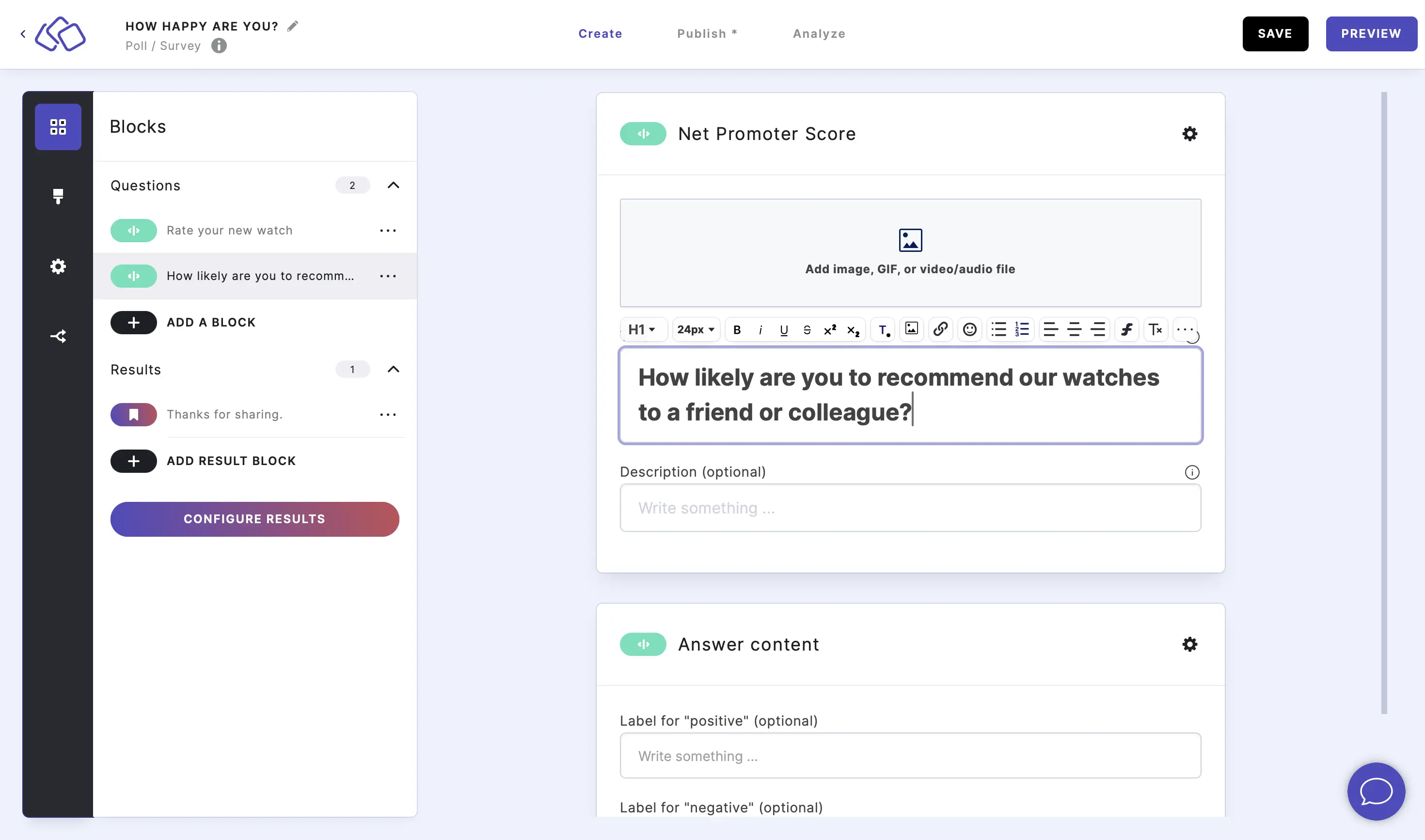Toggle the 'Rate your new watch' question block
The width and height of the screenshot is (1425, 840).
(x=134, y=230)
